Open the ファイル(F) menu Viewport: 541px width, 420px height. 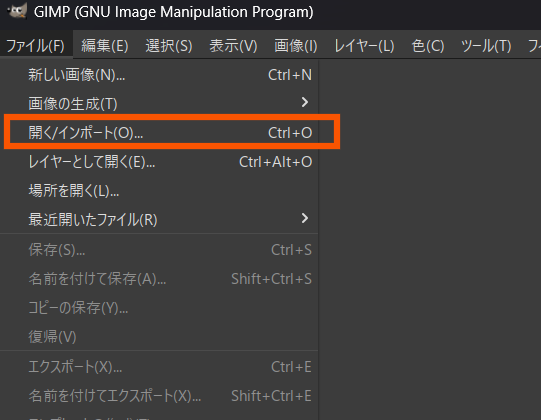tap(36, 46)
